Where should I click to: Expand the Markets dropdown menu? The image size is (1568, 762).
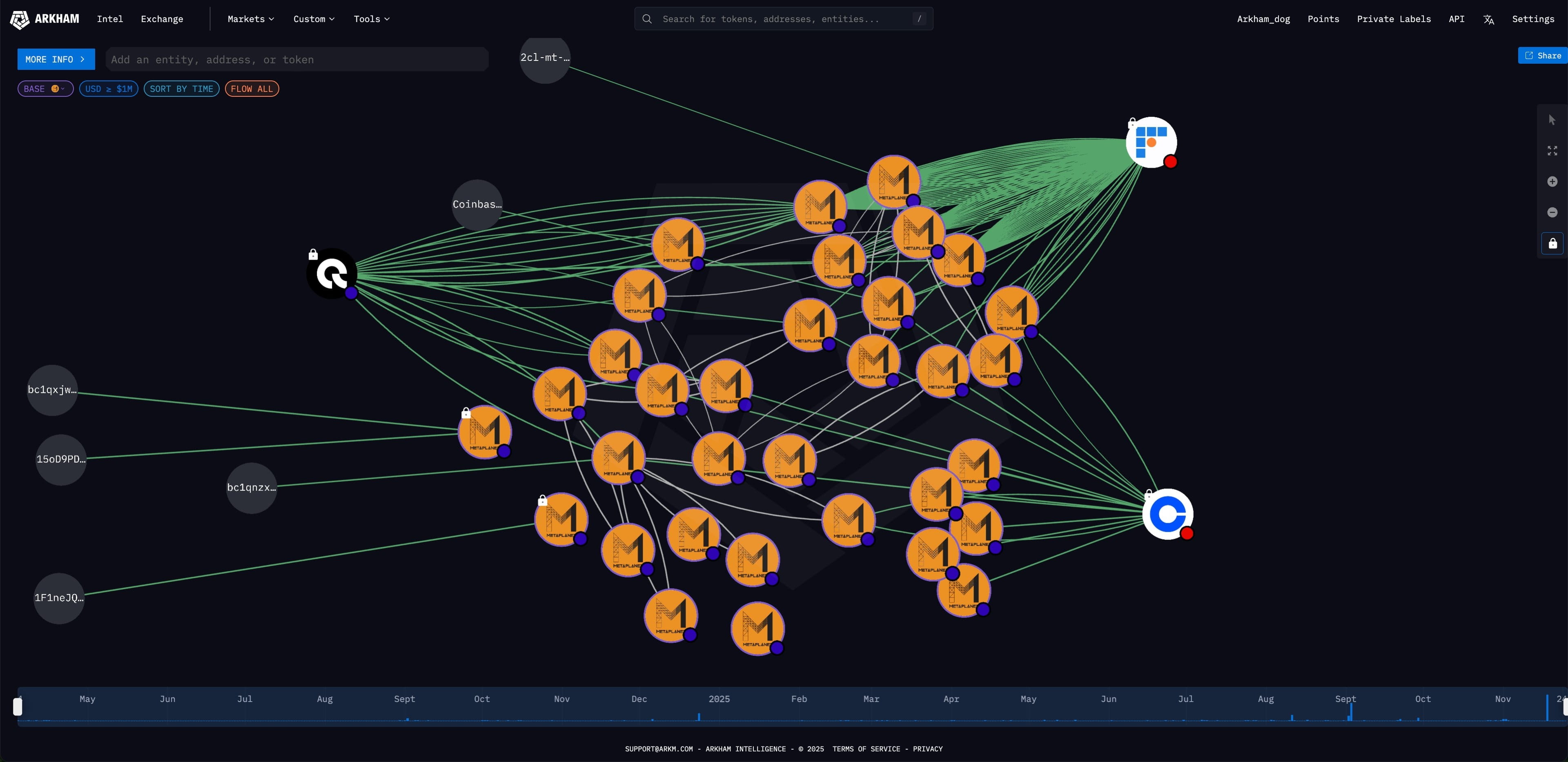point(251,19)
